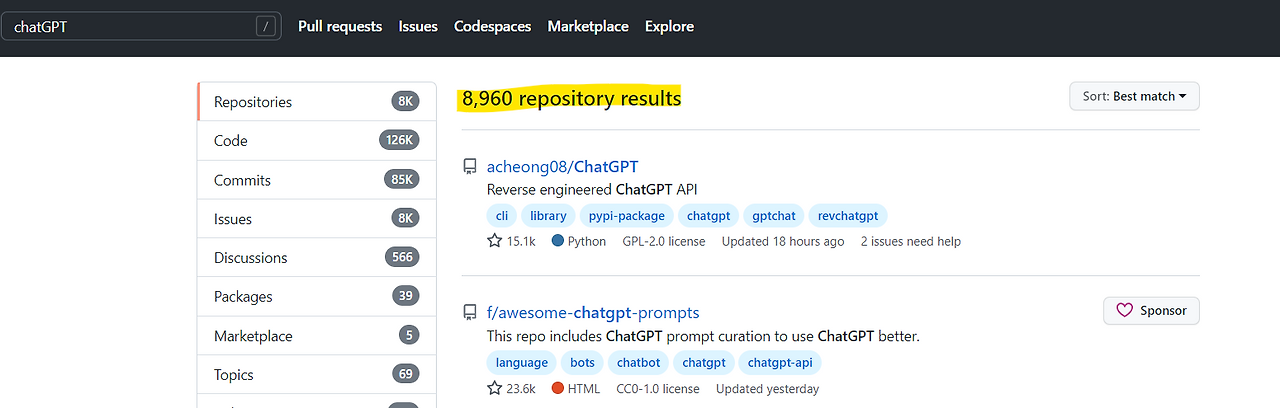Viewport: 1280px width, 408px height.
Task: Click the 69 Topics count badge
Action: 405,375
